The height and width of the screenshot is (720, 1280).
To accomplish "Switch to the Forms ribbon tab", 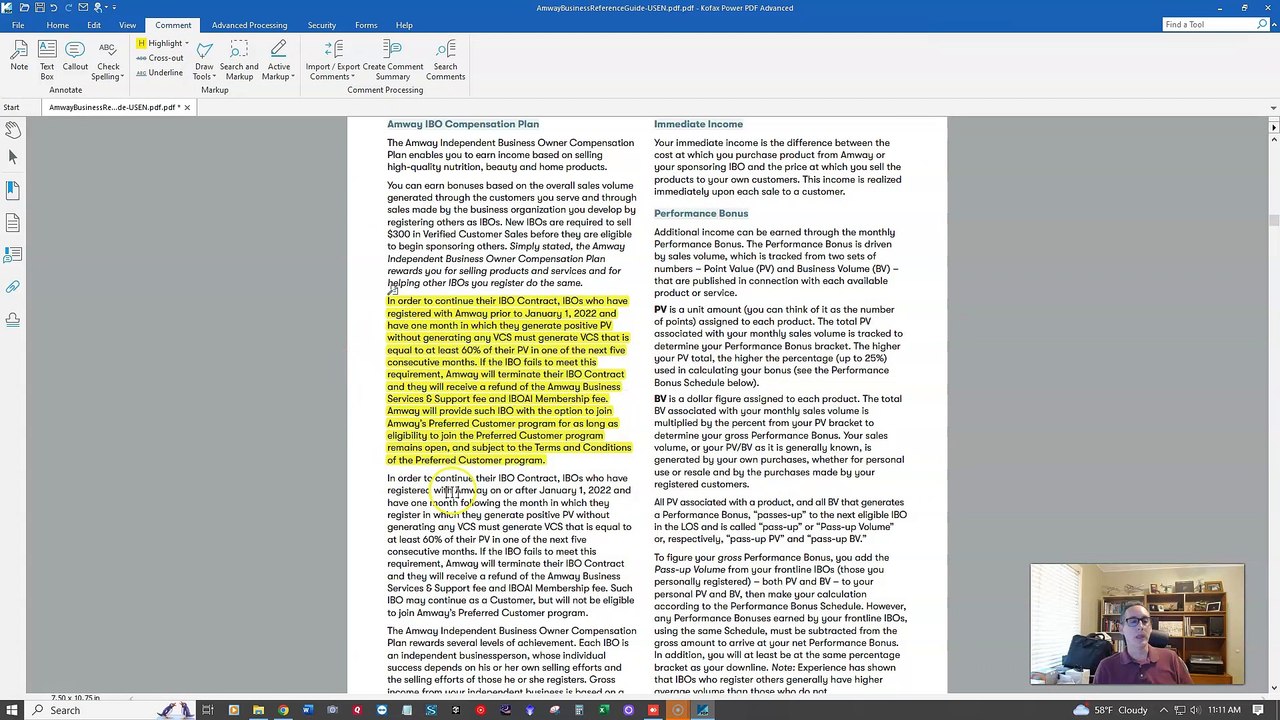I will point(366,25).
